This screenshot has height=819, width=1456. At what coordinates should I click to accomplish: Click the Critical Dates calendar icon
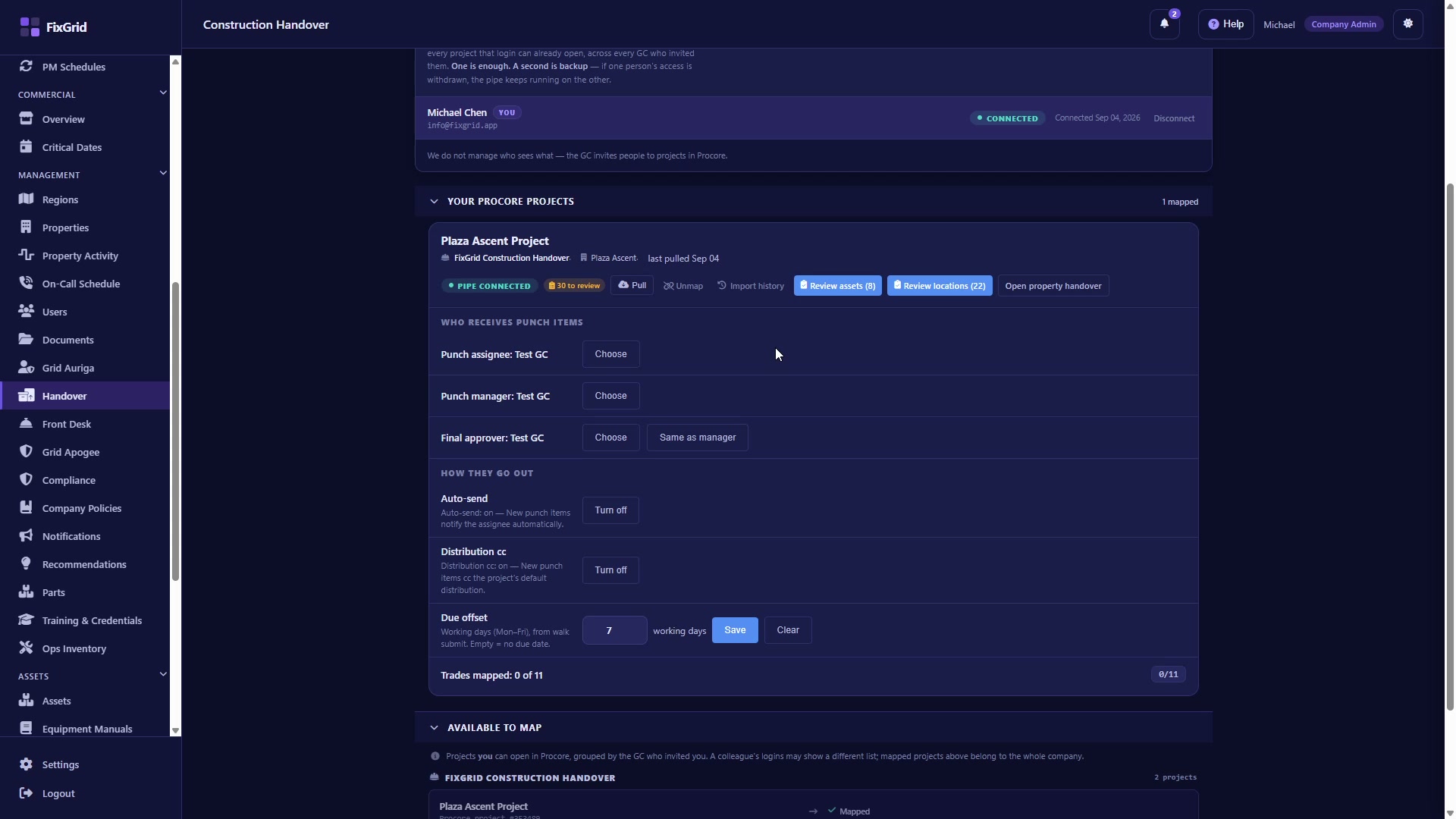pos(26,146)
